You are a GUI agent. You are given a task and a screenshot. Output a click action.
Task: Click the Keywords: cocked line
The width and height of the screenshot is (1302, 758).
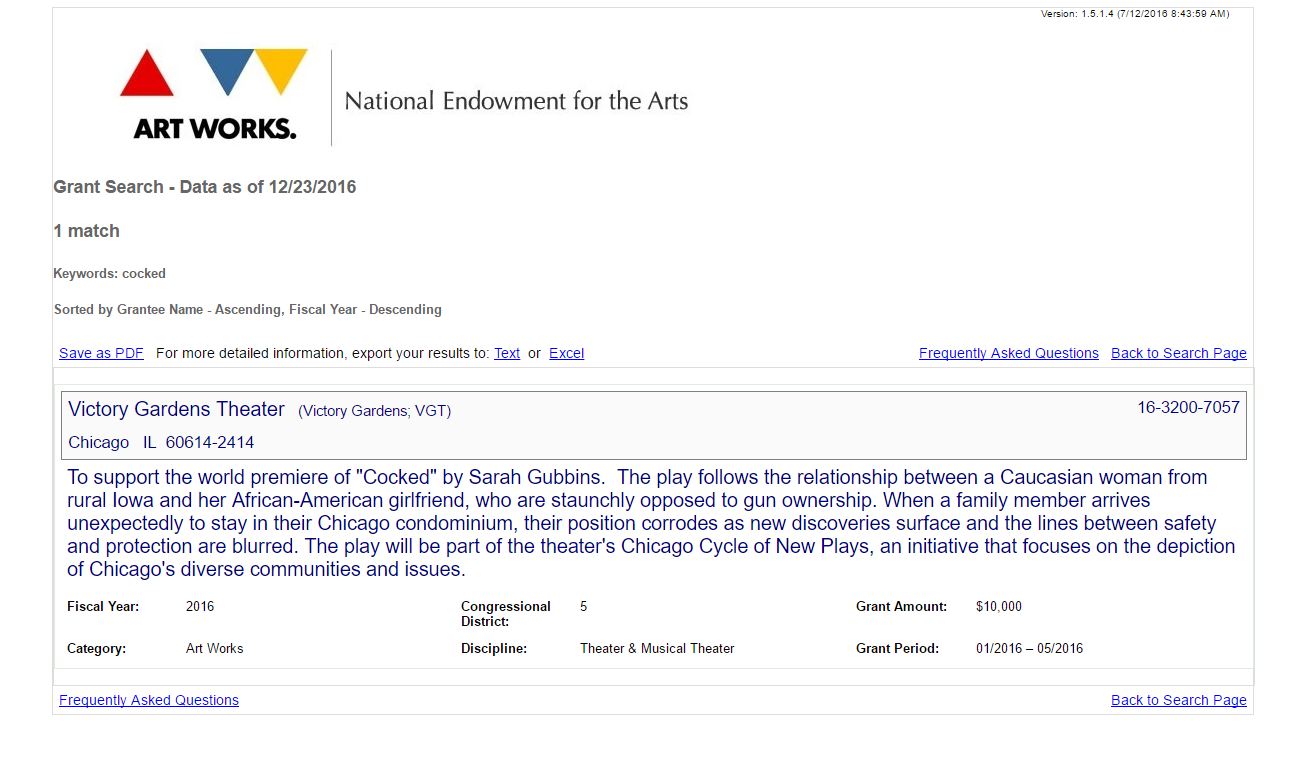point(110,273)
